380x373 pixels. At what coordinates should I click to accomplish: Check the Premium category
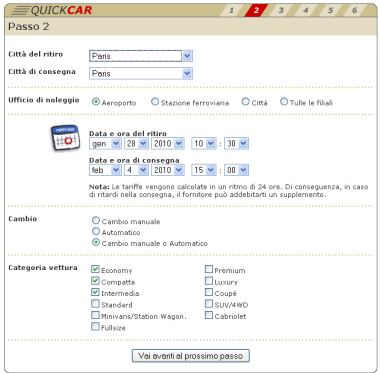click(x=209, y=269)
